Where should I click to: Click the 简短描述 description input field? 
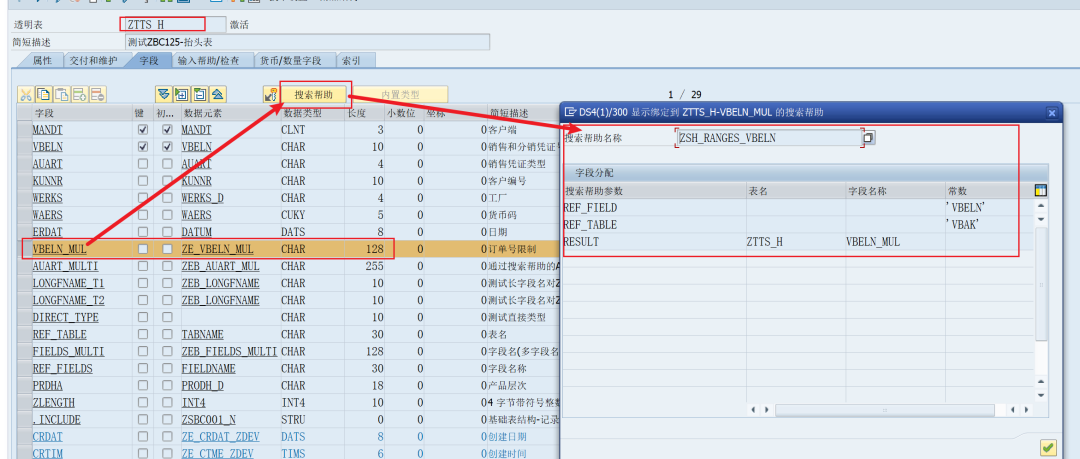[x=308, y=42]
